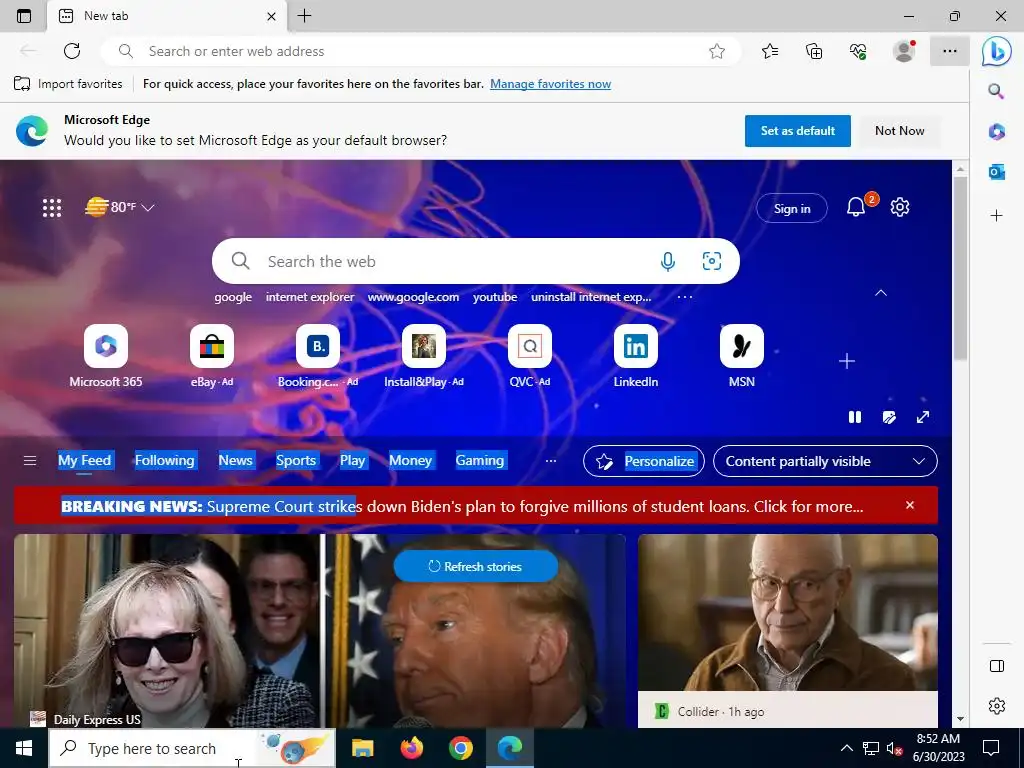
Task: Open the app launcher grid icon
Action: [52, 208]
